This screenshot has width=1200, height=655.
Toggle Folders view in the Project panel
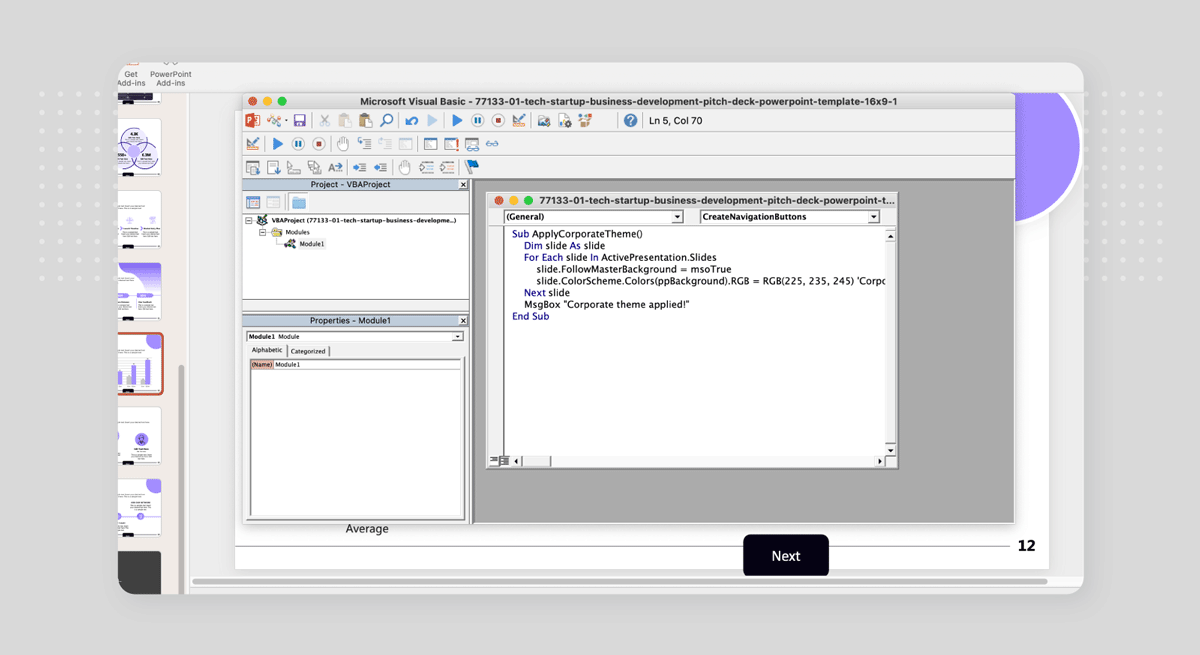pos(298,202)
